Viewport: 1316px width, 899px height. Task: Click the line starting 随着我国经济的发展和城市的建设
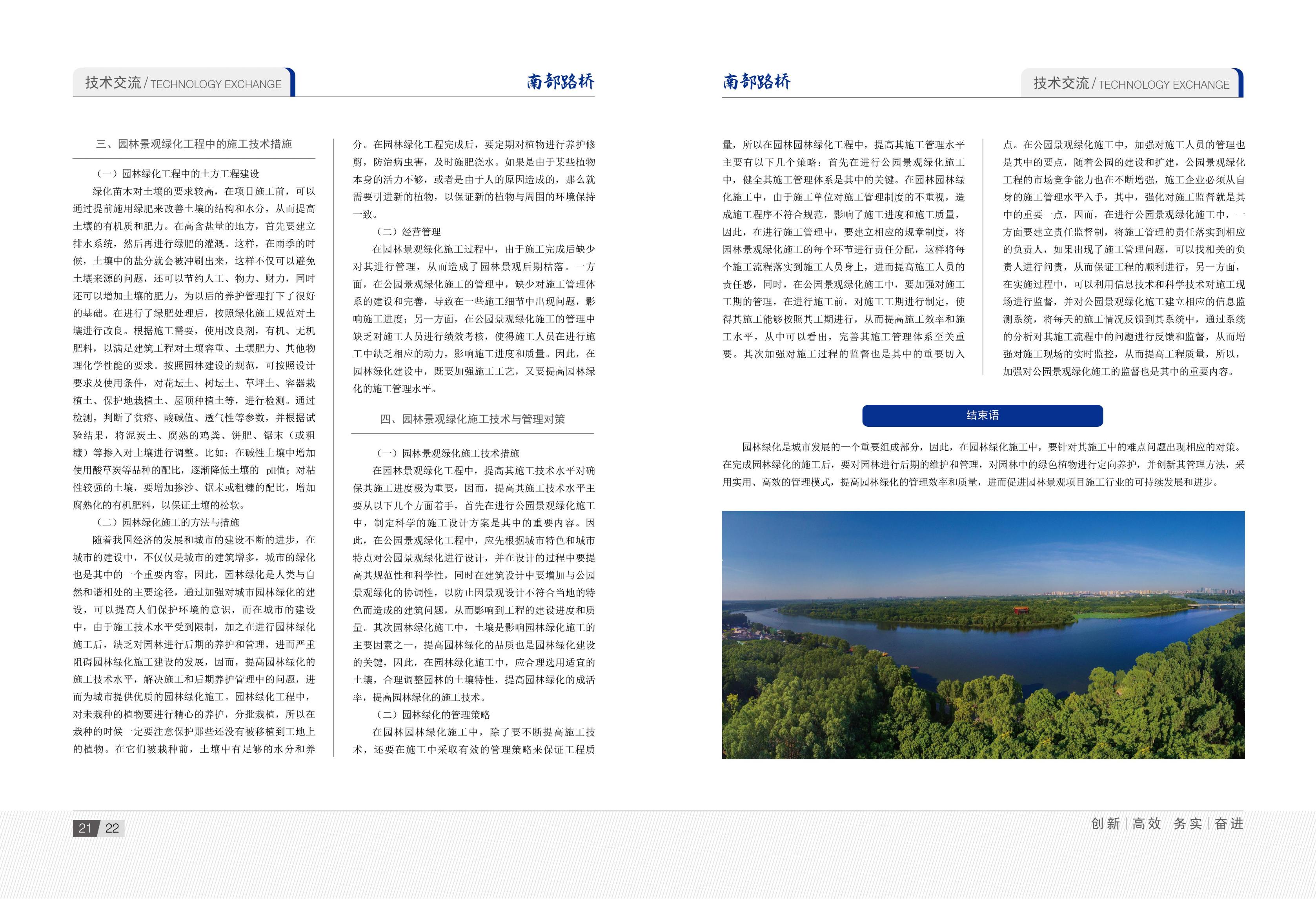click(204, 539)
